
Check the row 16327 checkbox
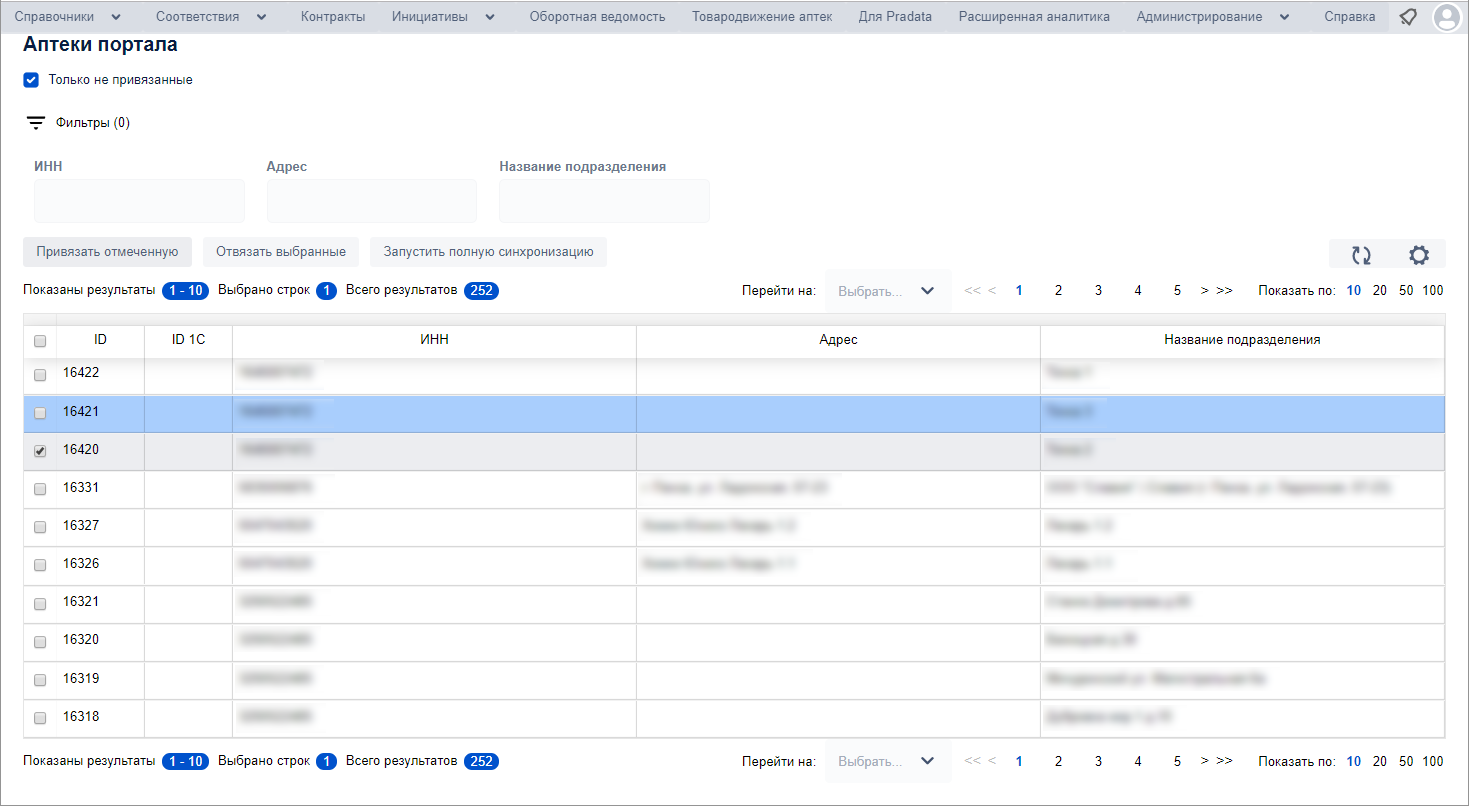[40, 527]
